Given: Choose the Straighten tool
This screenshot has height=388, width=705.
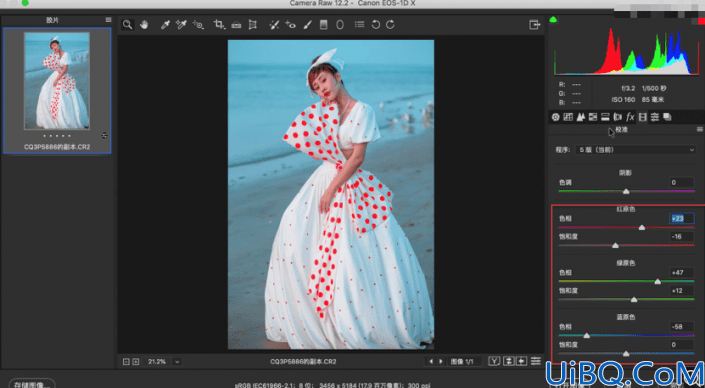Looking at the screenshot, I should [236, 25].
